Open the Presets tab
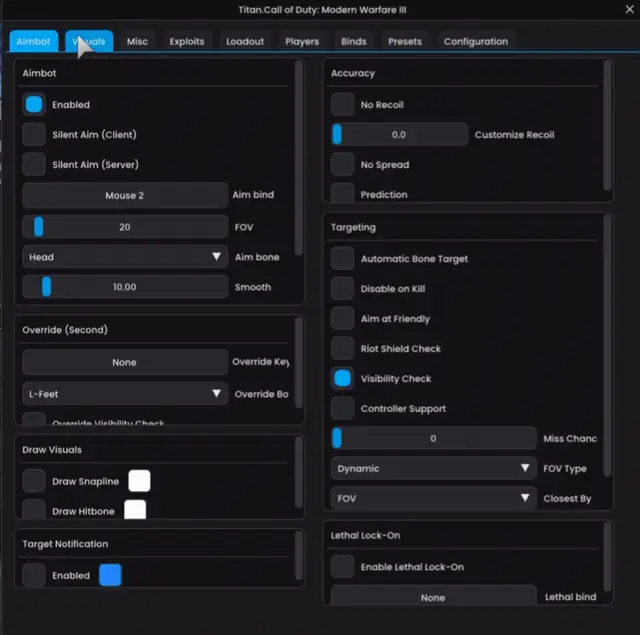Image resolution: width=640 pixels, height=635 pixels. click(405, 41)
